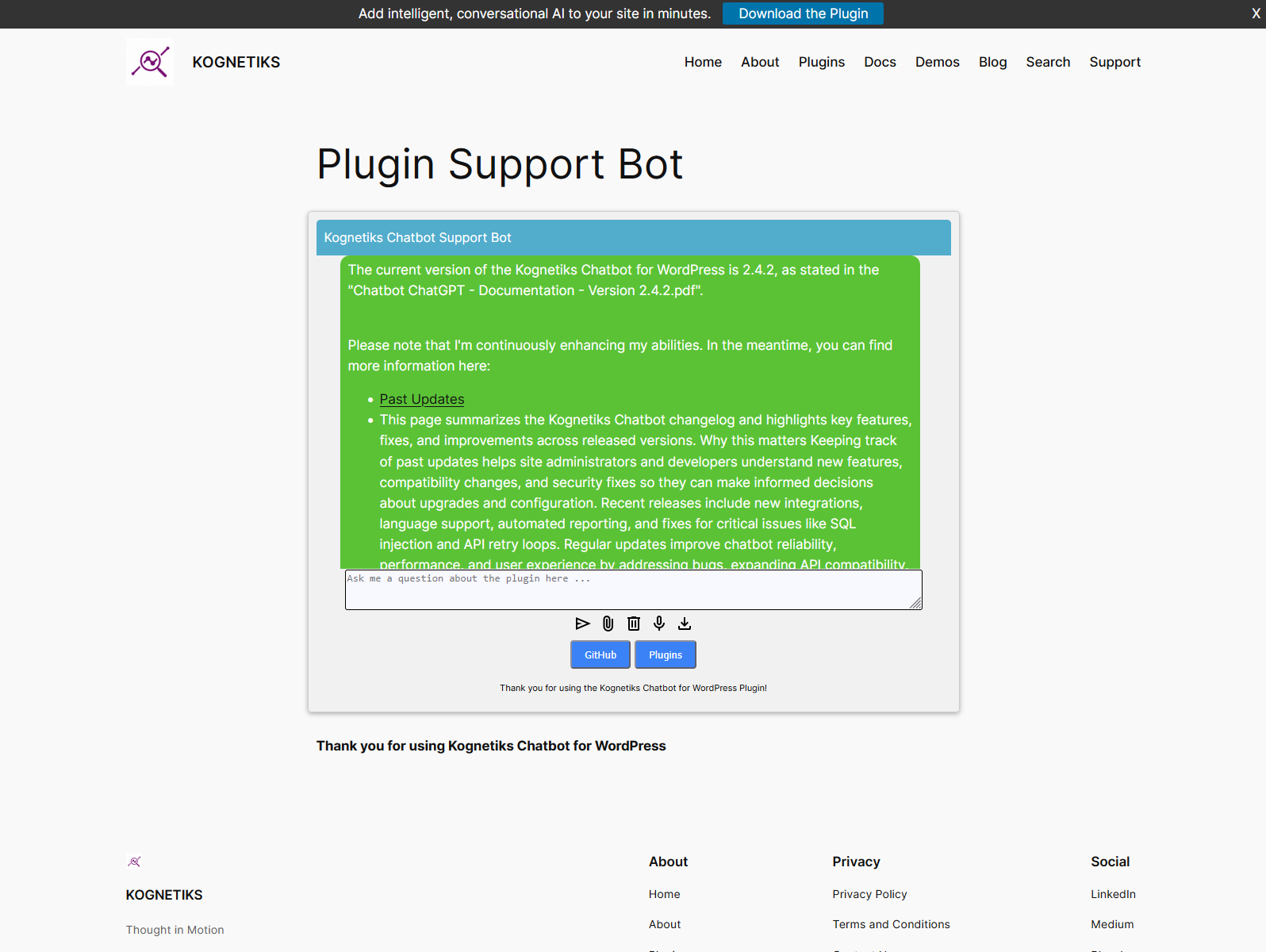Viewport: 1266px width, 952px height.
Task: Click the Download the Plugin button
Action: click(x=803, y=13)
